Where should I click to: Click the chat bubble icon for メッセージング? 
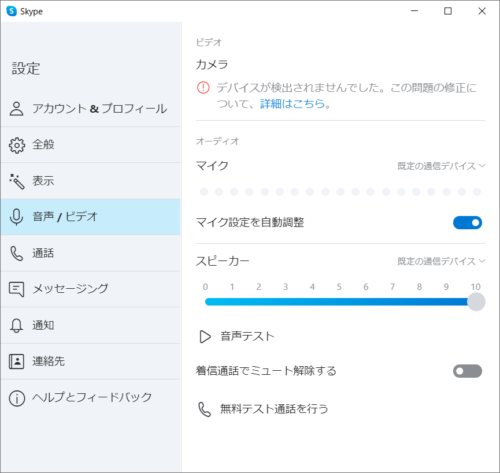(x=16, y=289)
